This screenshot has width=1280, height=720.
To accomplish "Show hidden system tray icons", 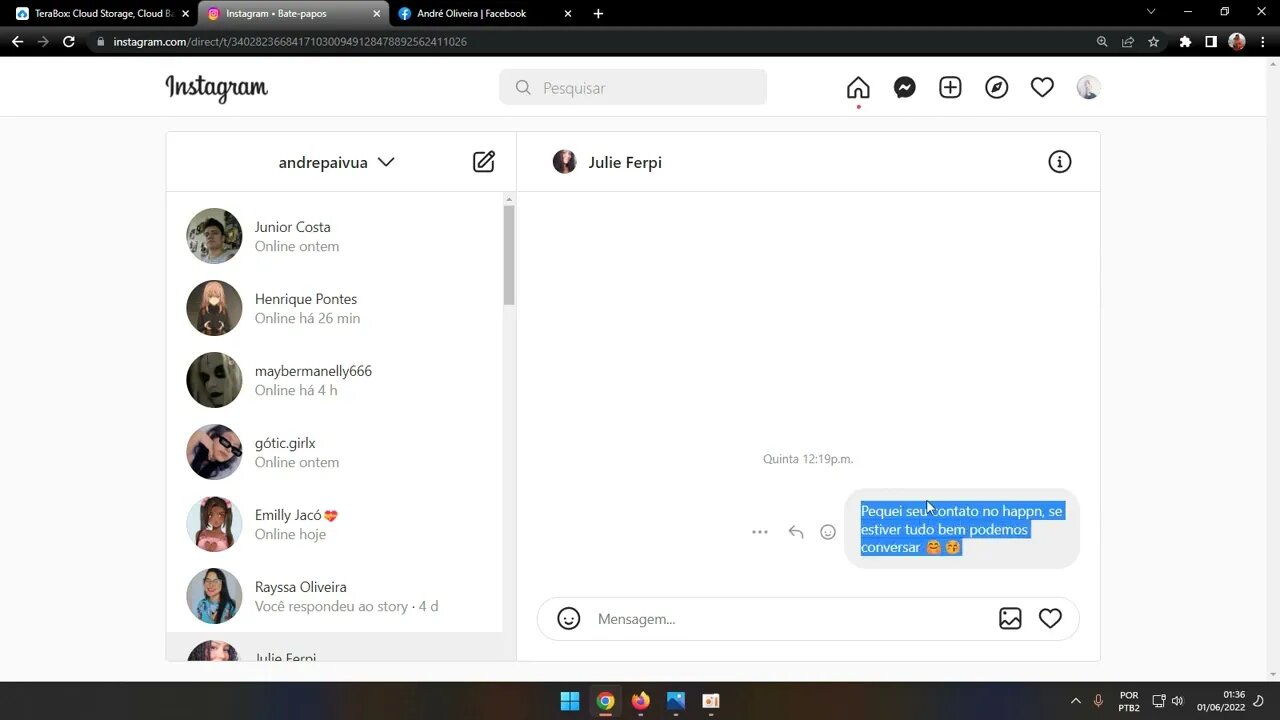I will coord(1076,701).
